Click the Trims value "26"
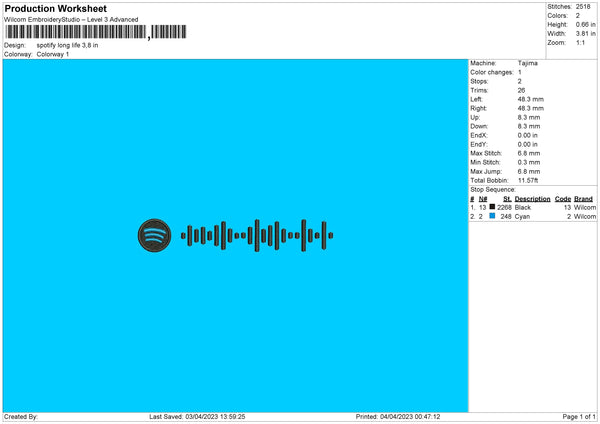 pos(521,90)
